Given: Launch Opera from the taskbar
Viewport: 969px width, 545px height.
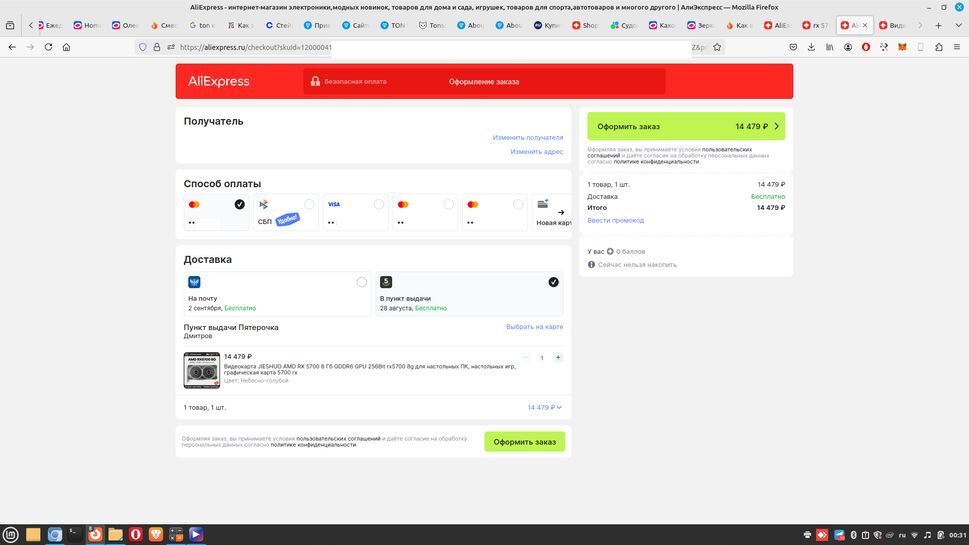Looking at the screenshot, I should [135, 534].
